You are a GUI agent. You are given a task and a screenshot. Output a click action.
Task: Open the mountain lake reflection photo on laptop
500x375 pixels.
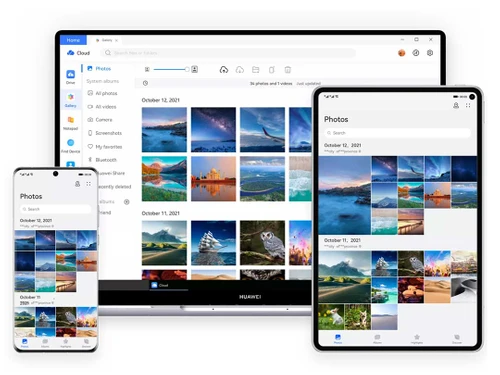pos(164,179)
